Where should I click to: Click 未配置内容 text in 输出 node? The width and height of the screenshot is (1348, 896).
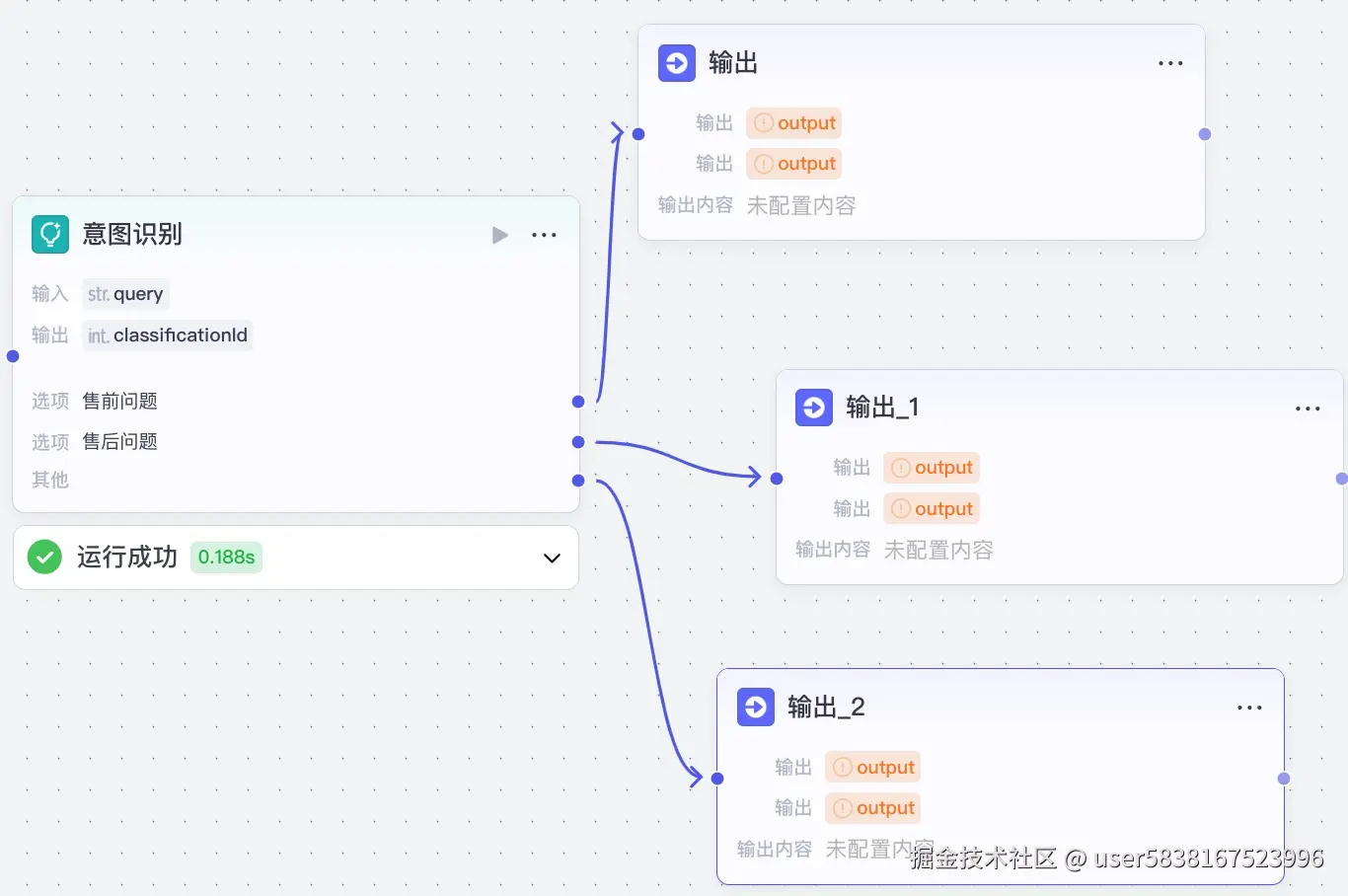tap(801, 205)
